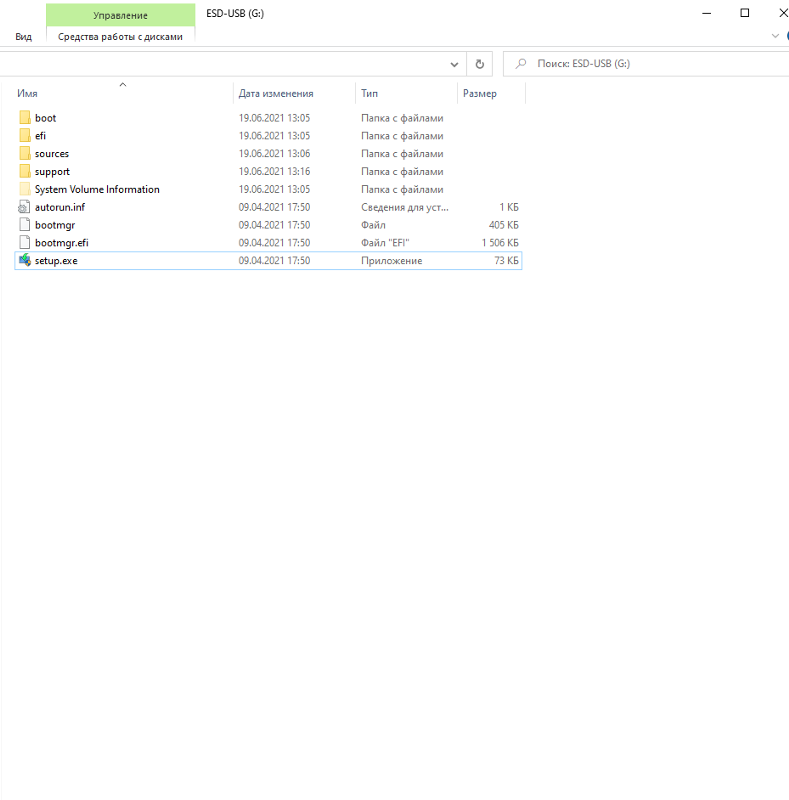Collapse the ribbon with the chevron
Screen dimensions: 789x800
pyautogui.click(x=775, y=36)
